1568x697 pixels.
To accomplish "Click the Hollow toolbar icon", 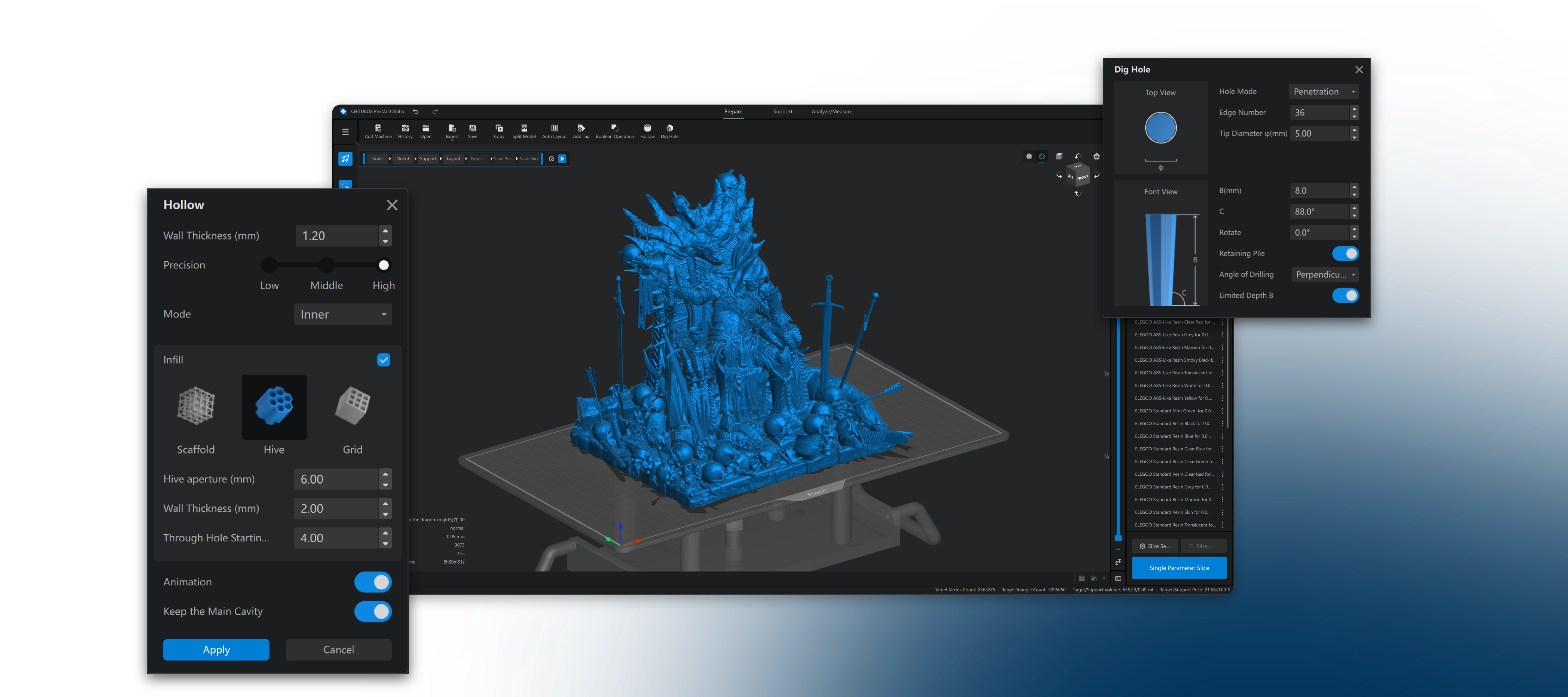I will (648, 131).
